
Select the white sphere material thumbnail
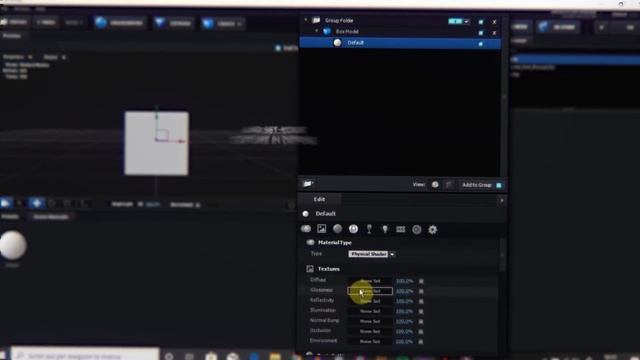tap(13, 245)
